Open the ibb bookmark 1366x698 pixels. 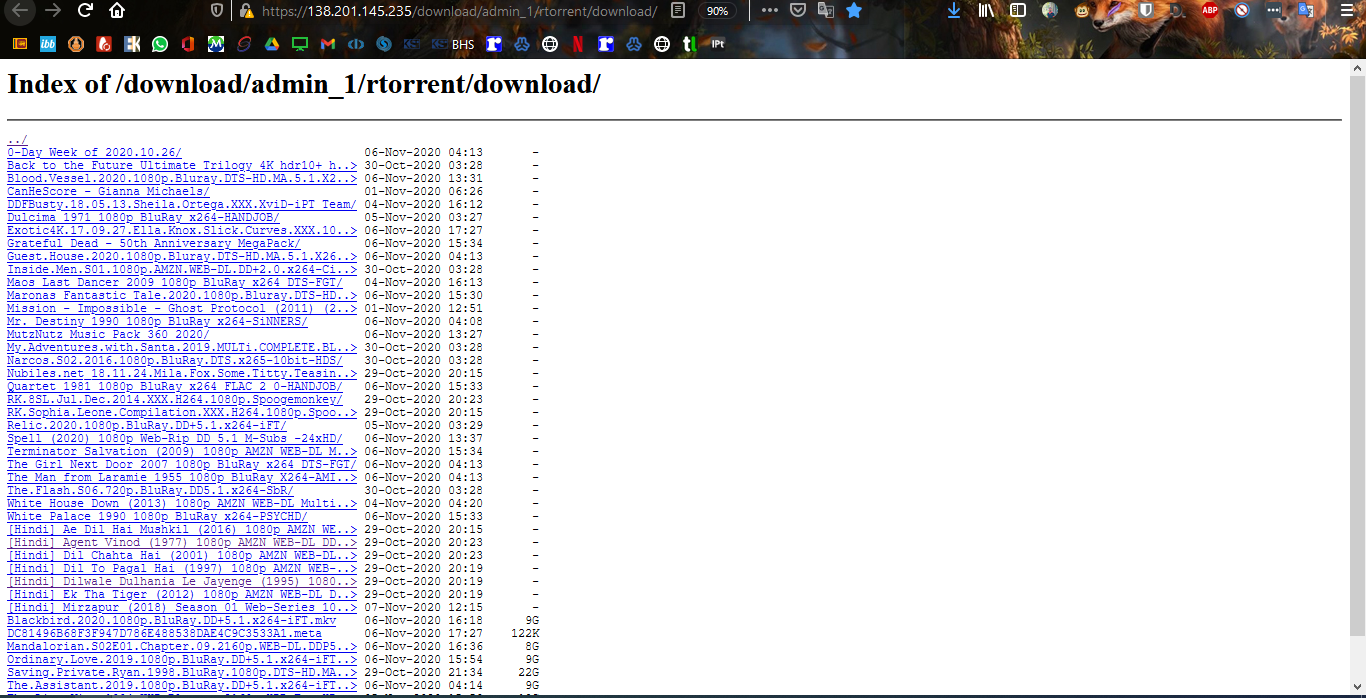(48, 44)
